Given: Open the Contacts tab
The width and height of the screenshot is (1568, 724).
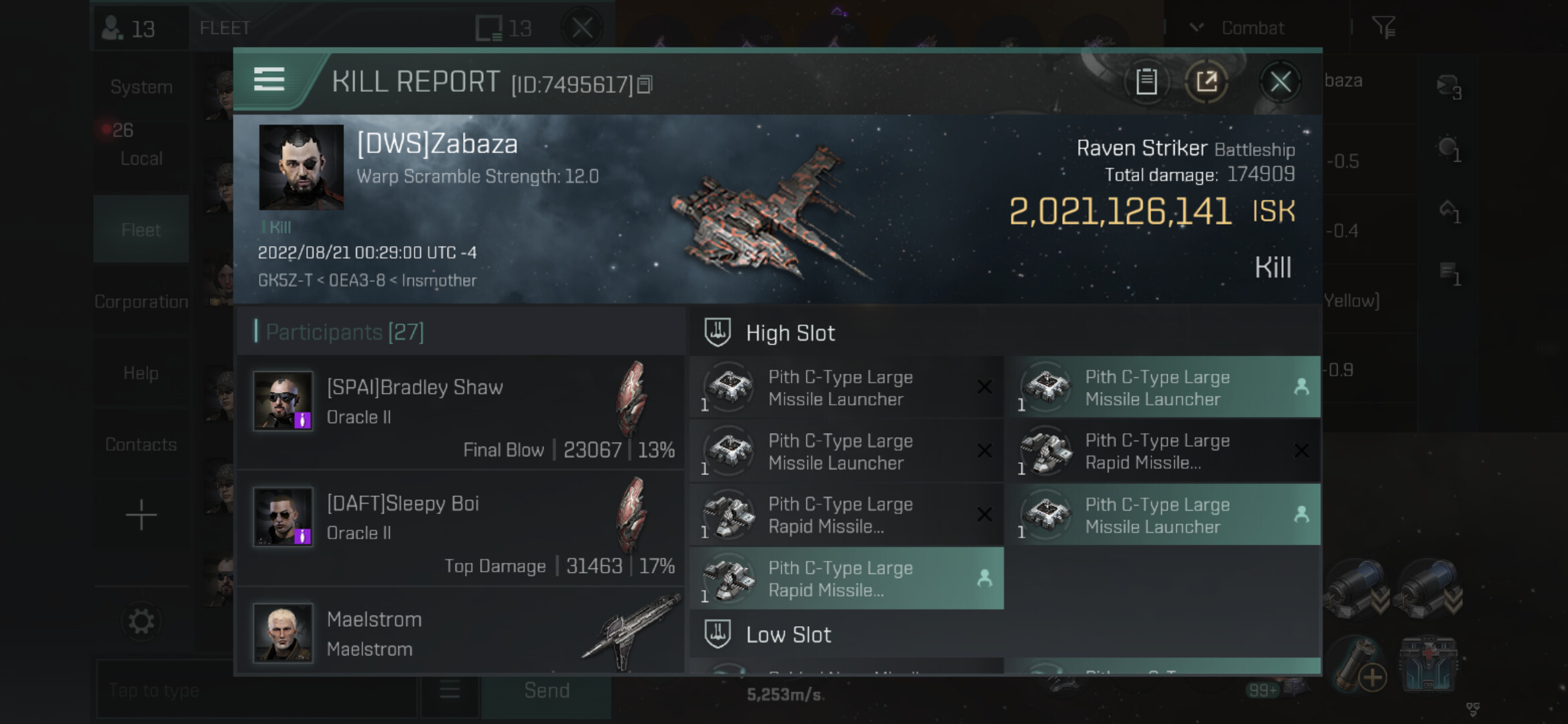Looking at the screenshot, I should pyautogui.click(x=141, y=444).
